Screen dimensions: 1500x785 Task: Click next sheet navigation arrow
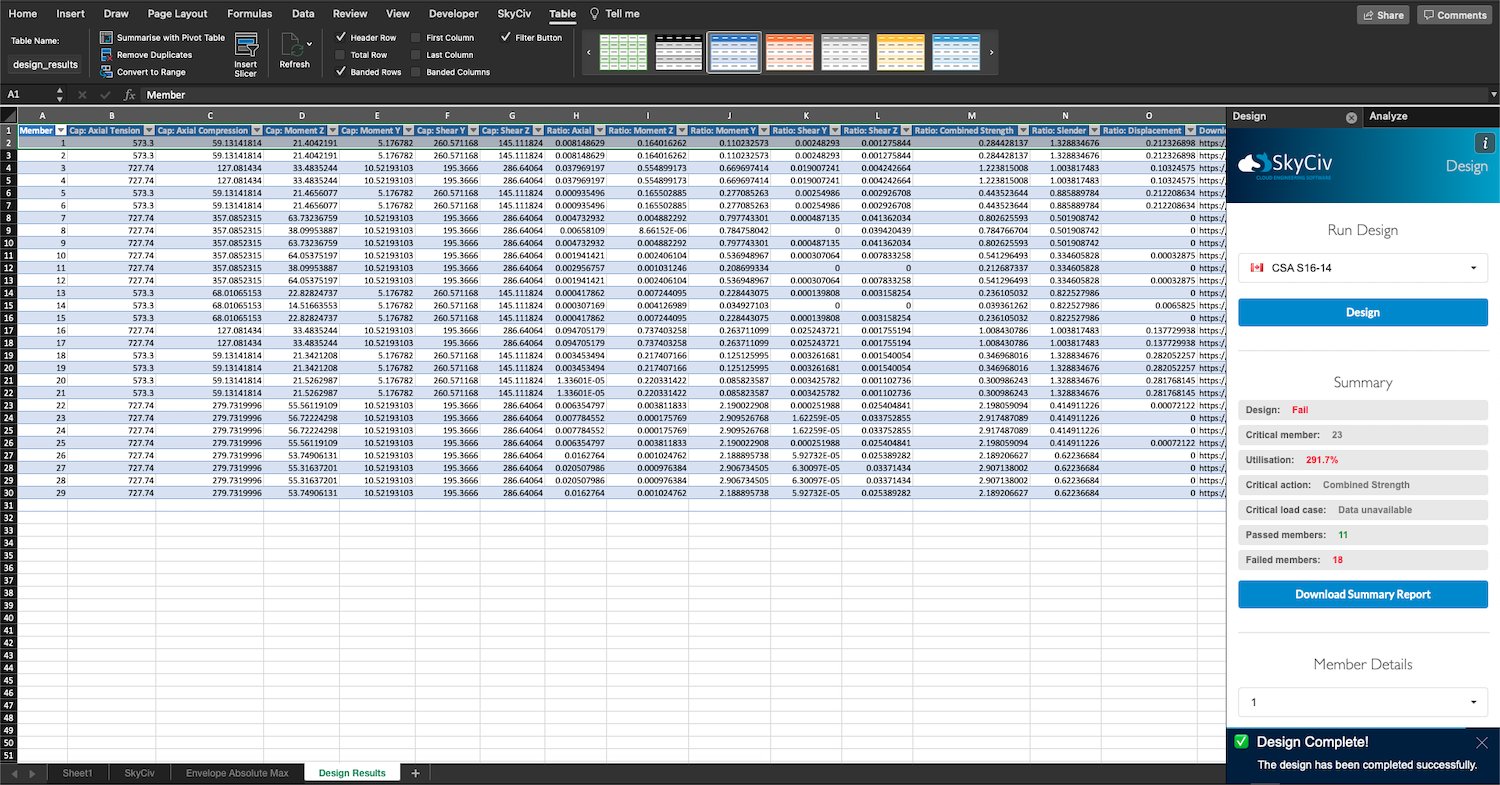click(x=32, y=773)
